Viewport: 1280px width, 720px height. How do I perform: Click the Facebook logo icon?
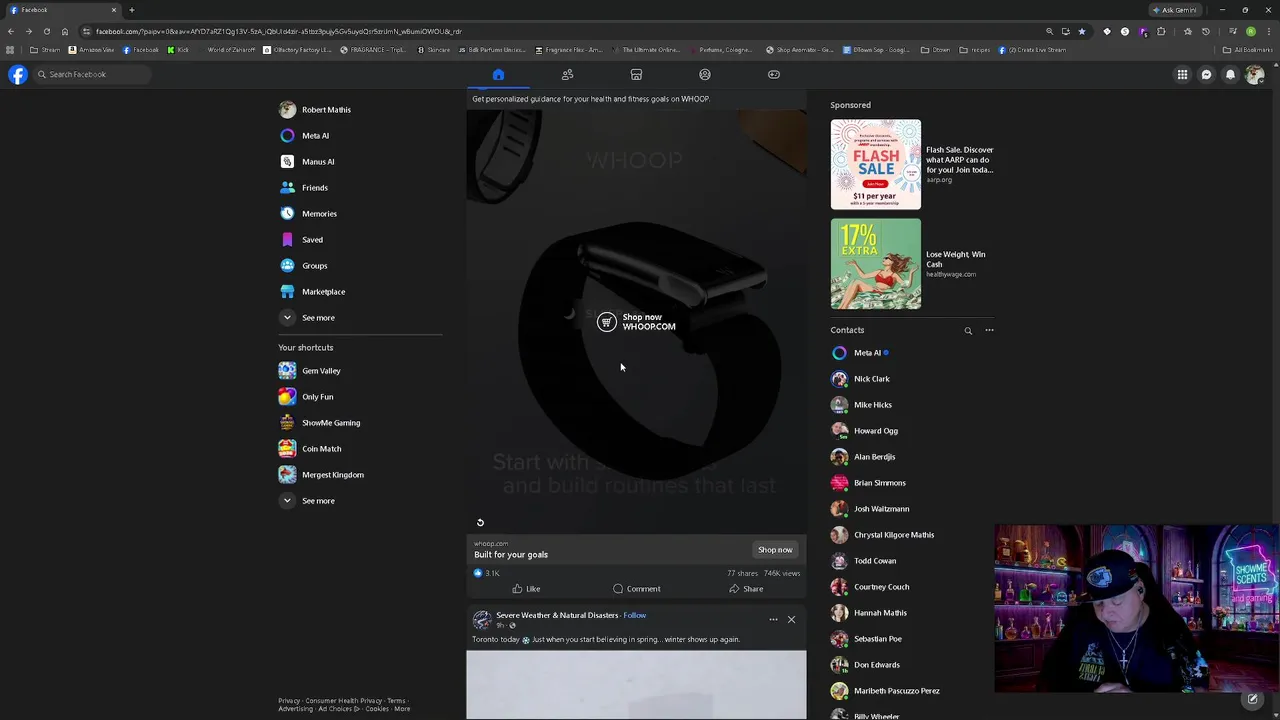[18, 74]
